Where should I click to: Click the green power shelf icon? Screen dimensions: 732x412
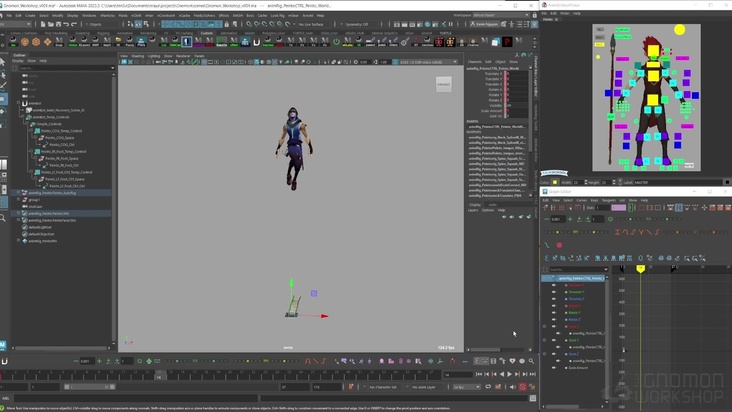(336, 42)
